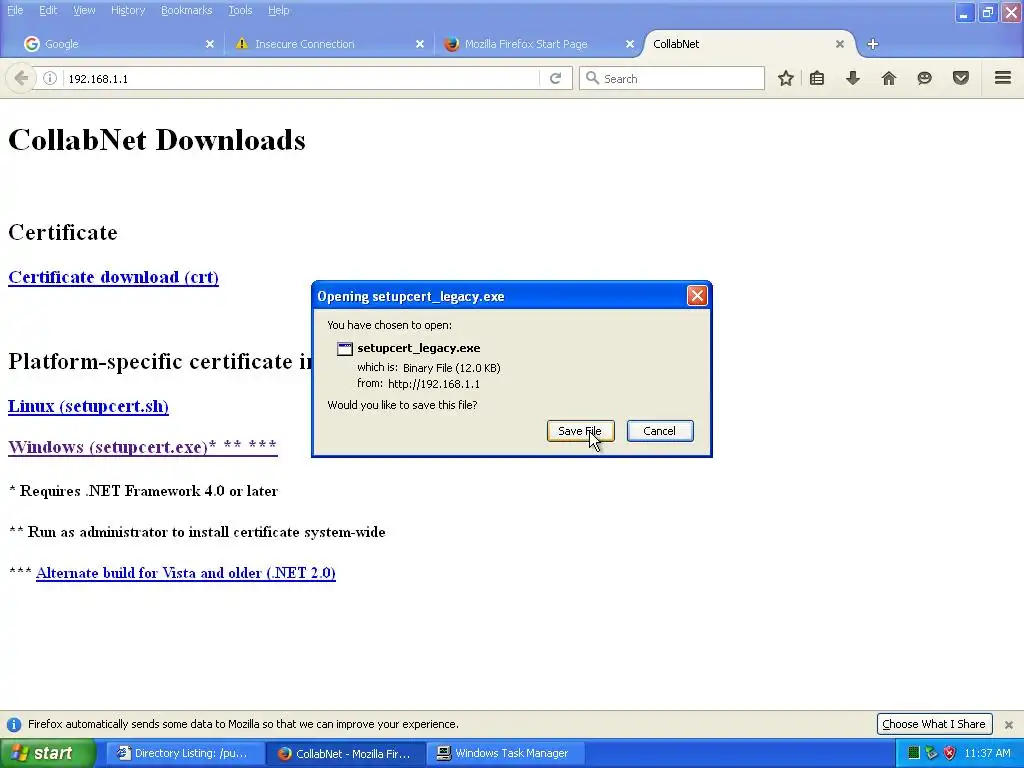Image resolution: width=1024 pixels, height=768 pixels.
Task: Close the Insecure Connection tab
Action: tap(420, 44)
